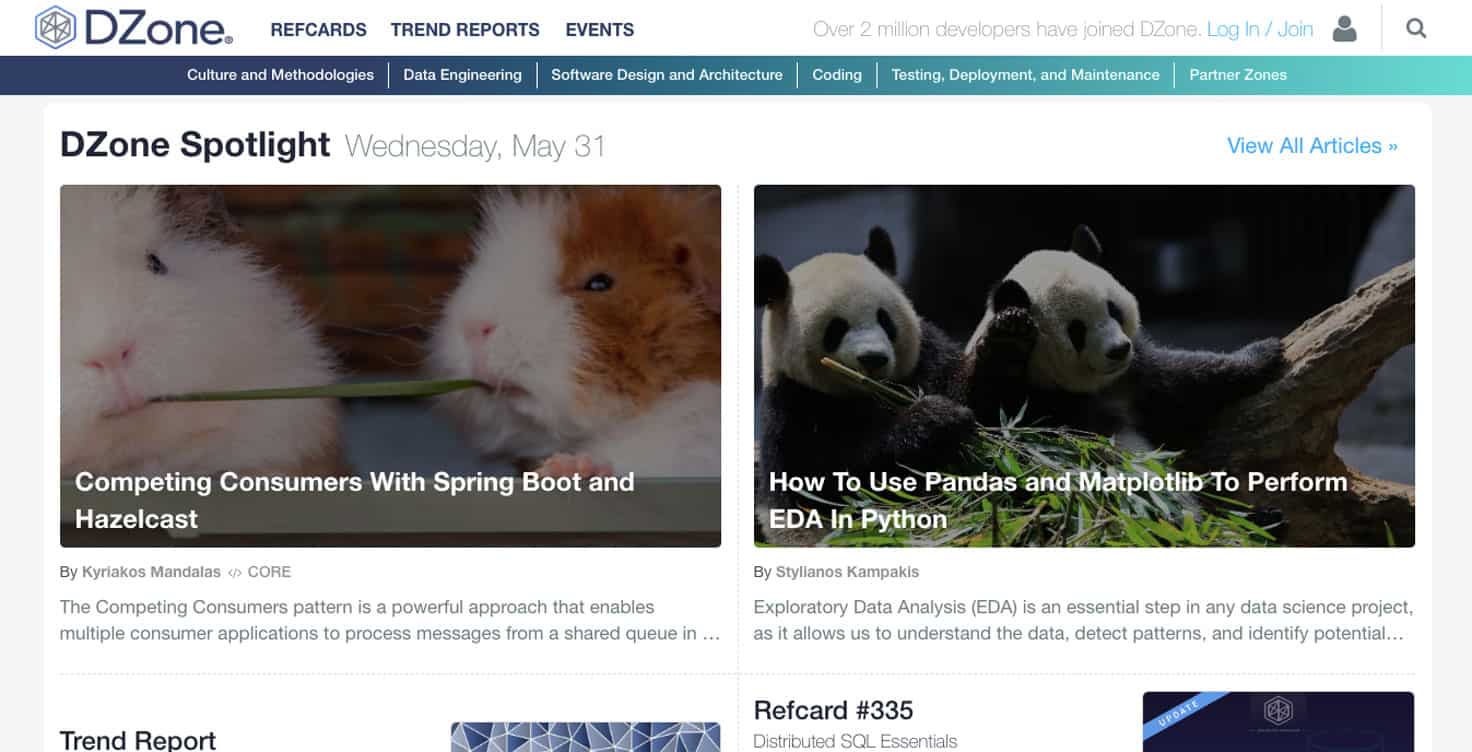The width and height of the screenshot is (1472, 752).
Task: Select the Data Engineering category
Action: click(x=463, y=75)
